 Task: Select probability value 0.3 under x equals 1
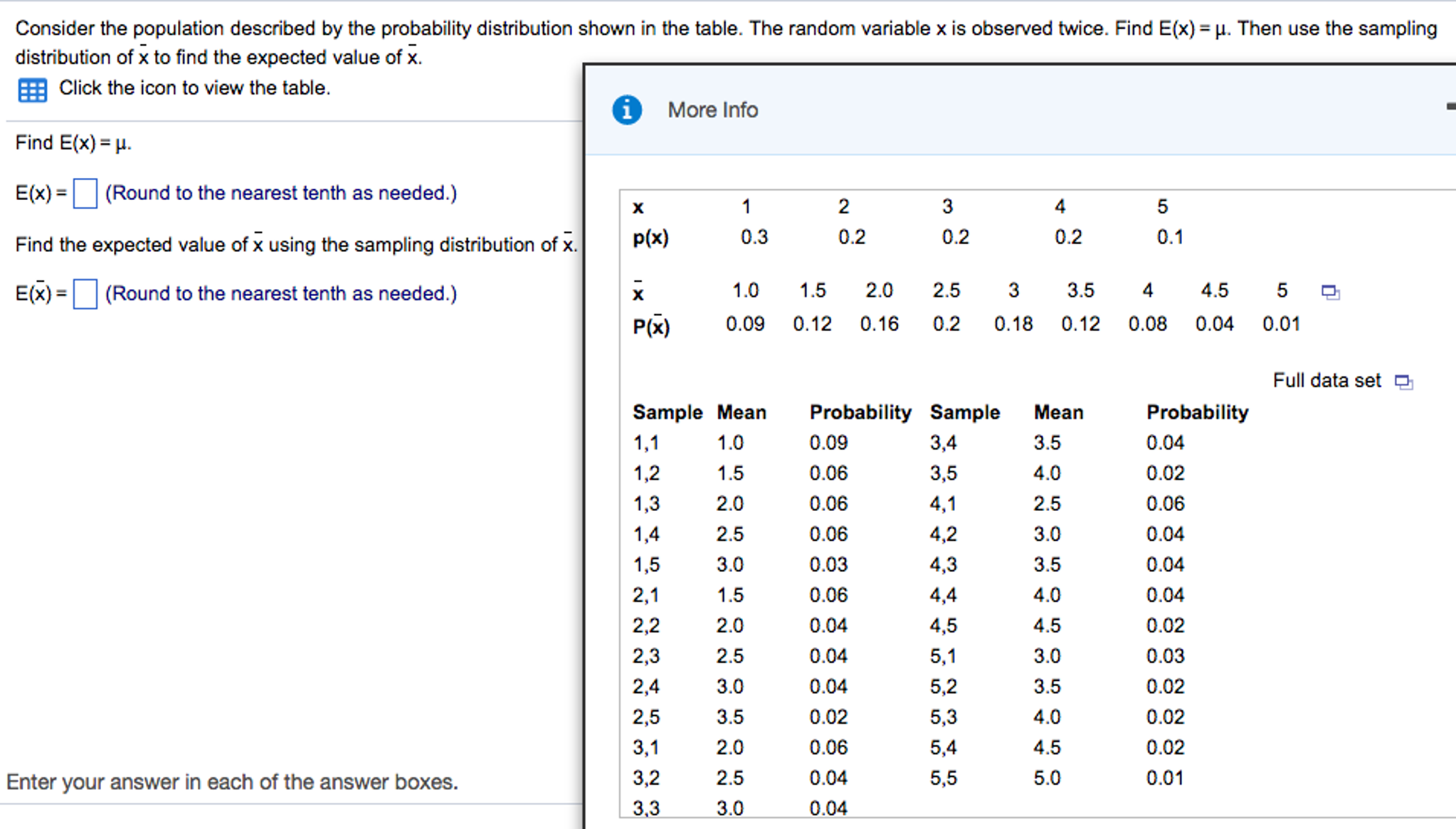(x=754, y=238)
